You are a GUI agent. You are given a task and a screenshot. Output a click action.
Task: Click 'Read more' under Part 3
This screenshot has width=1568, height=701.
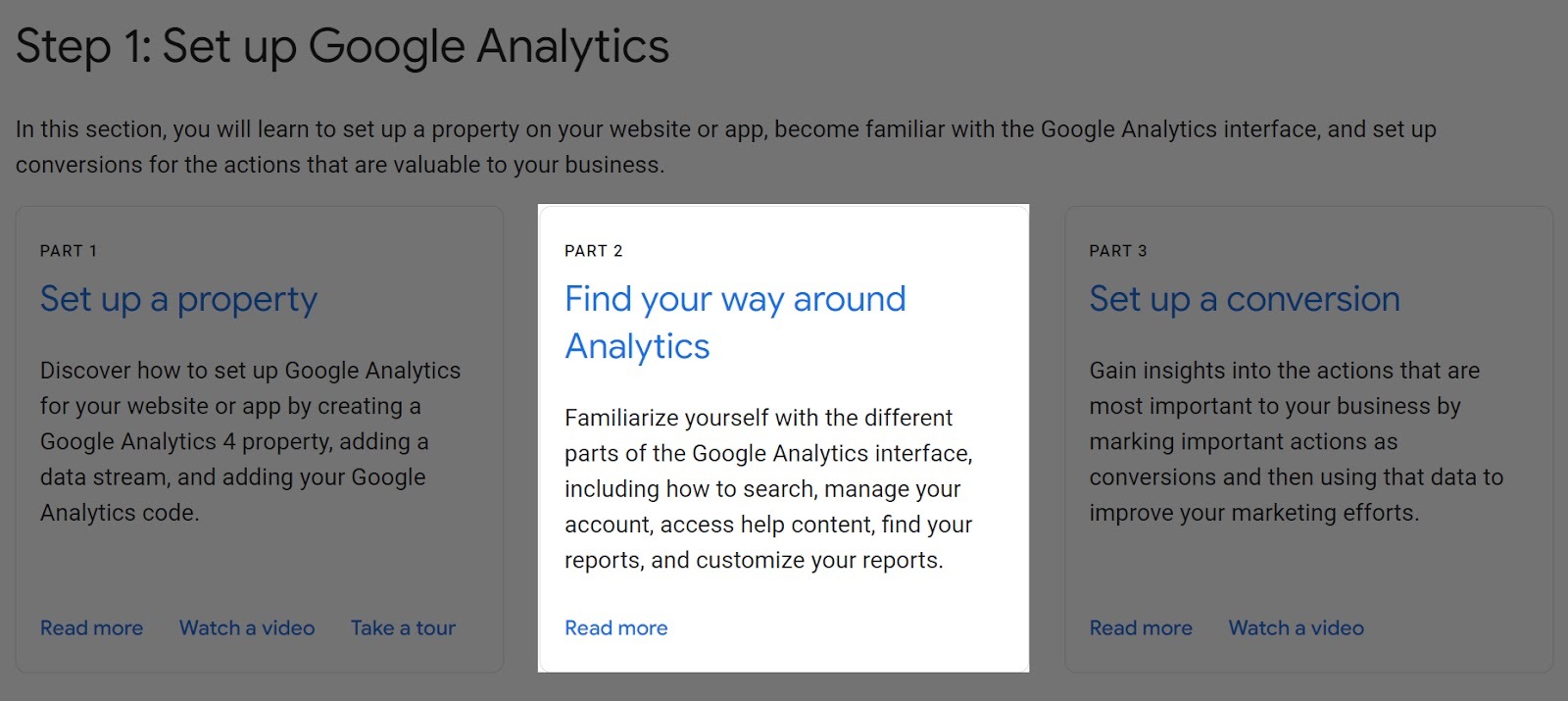coord(1141,627)
